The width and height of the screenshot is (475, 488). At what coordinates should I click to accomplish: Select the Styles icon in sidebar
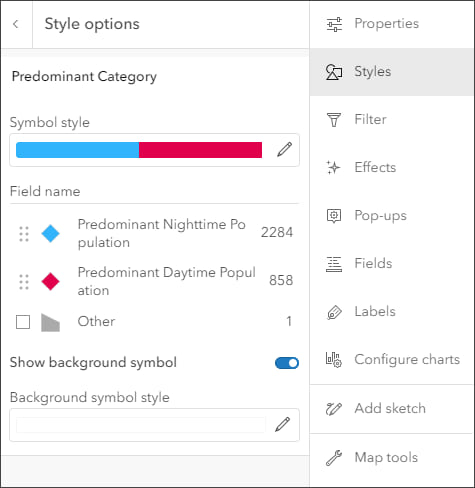[334, 72]
